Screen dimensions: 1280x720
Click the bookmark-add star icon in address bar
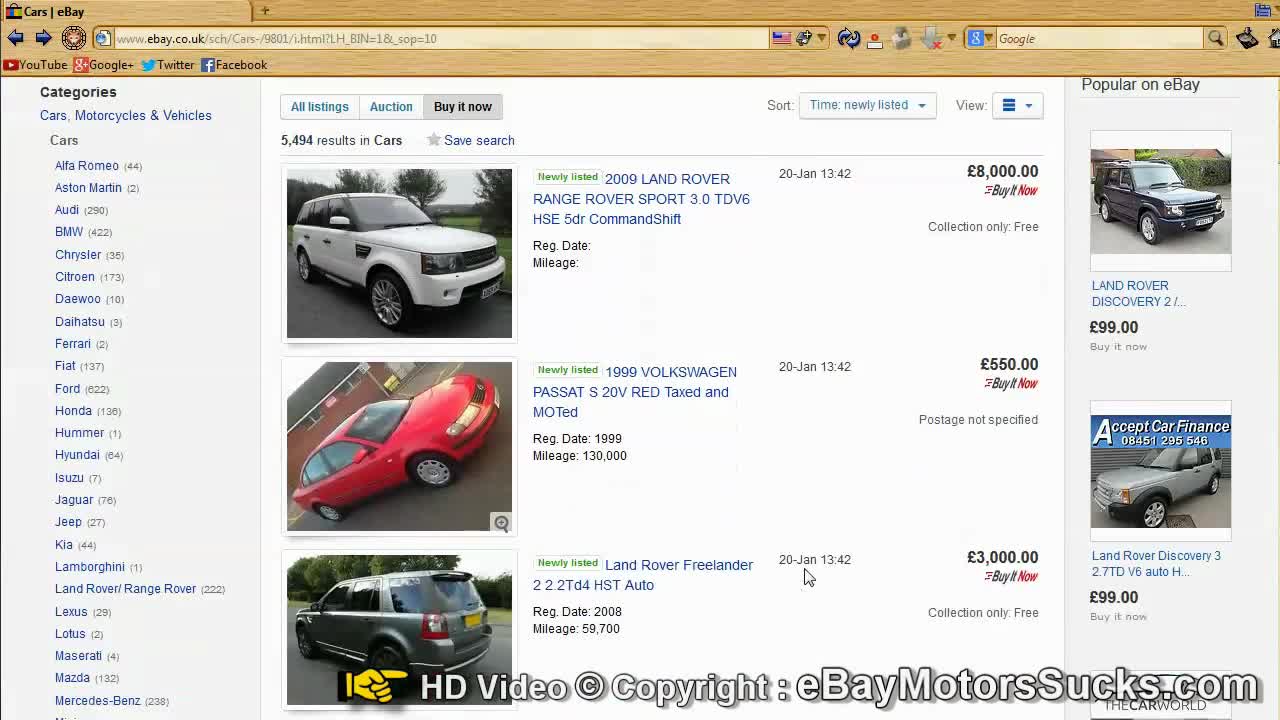805,38
